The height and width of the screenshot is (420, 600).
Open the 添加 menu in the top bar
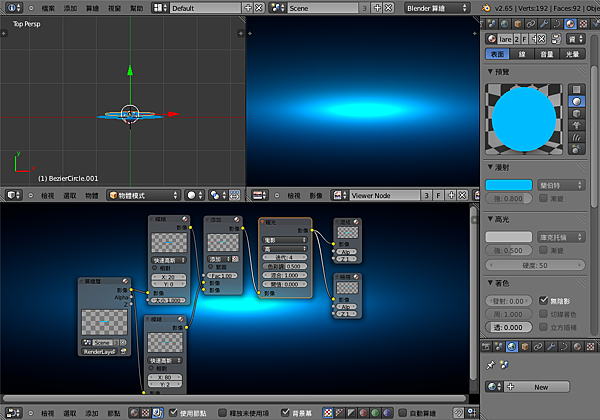pos(70,8)
